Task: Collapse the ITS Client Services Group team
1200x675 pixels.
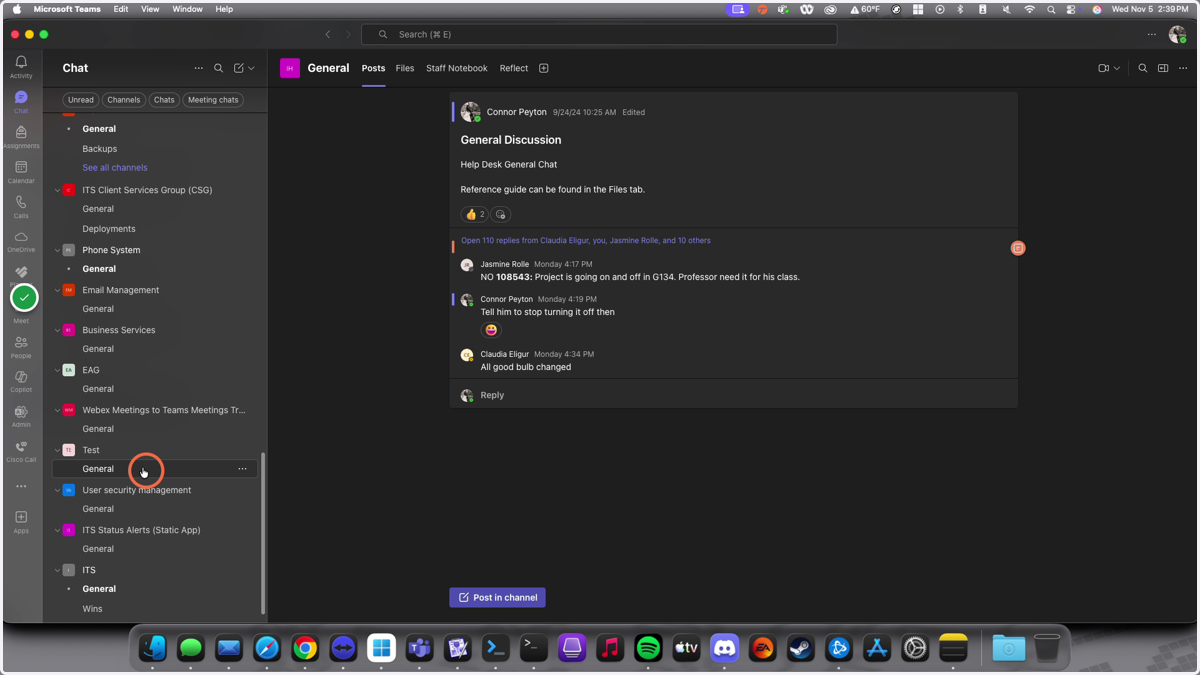Action: pos(57,190)
